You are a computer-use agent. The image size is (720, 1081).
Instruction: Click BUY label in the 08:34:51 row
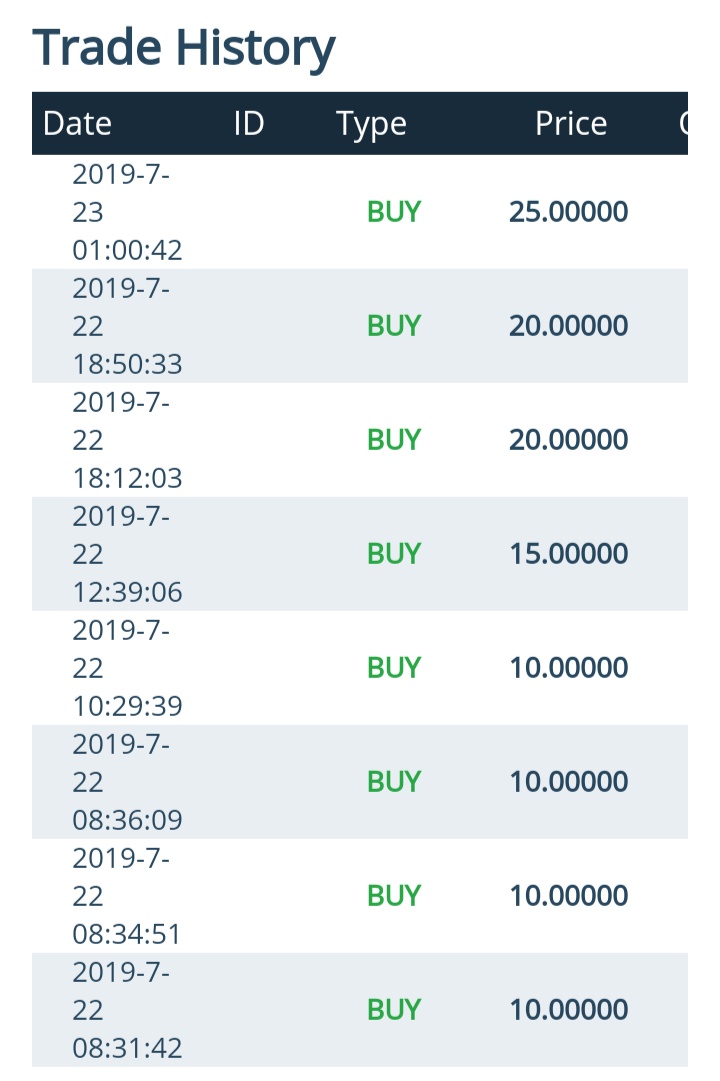click(x=394, y=896)
